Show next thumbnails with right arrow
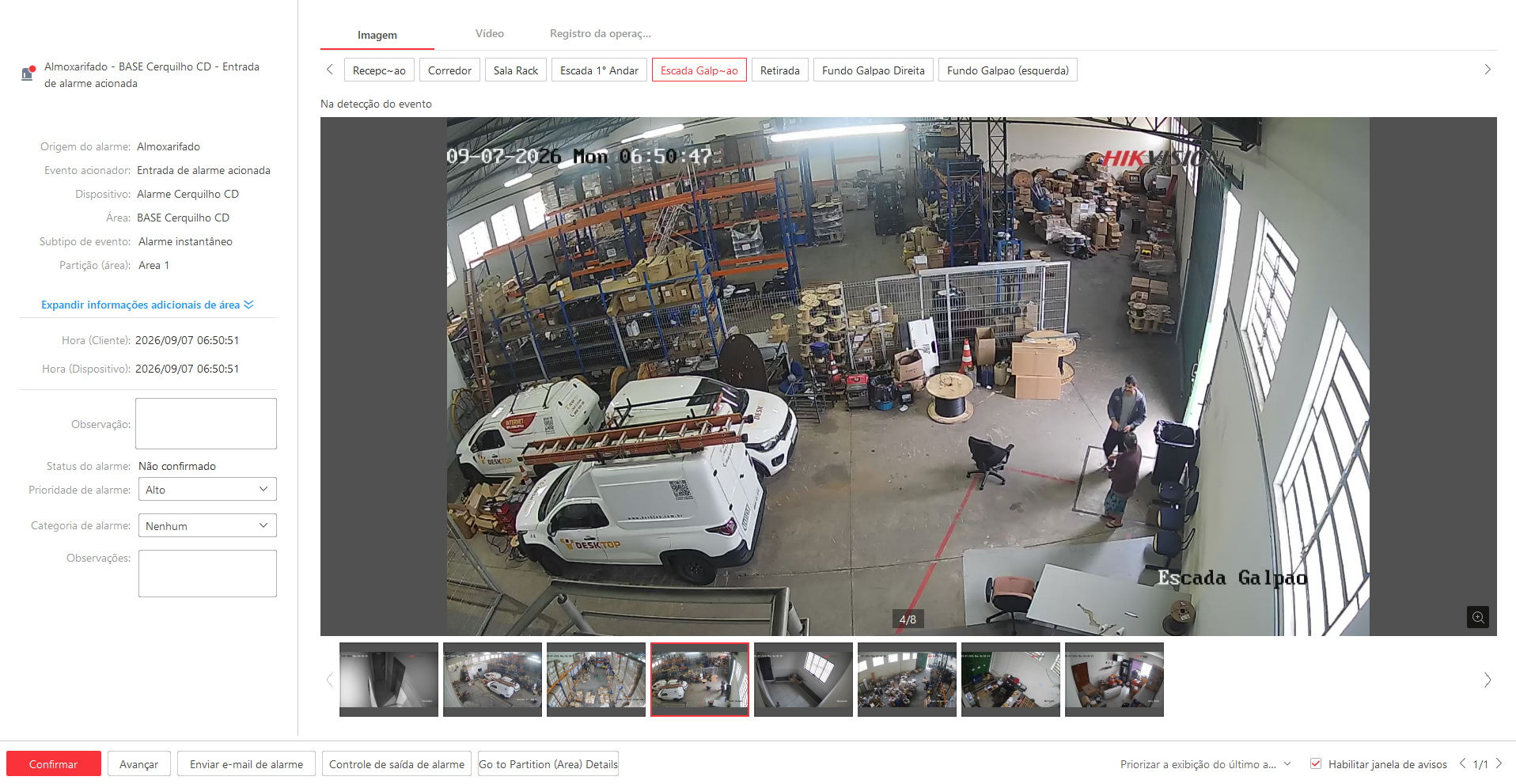The height and width of the screenshot is (784, 1516). [1488, 680]
